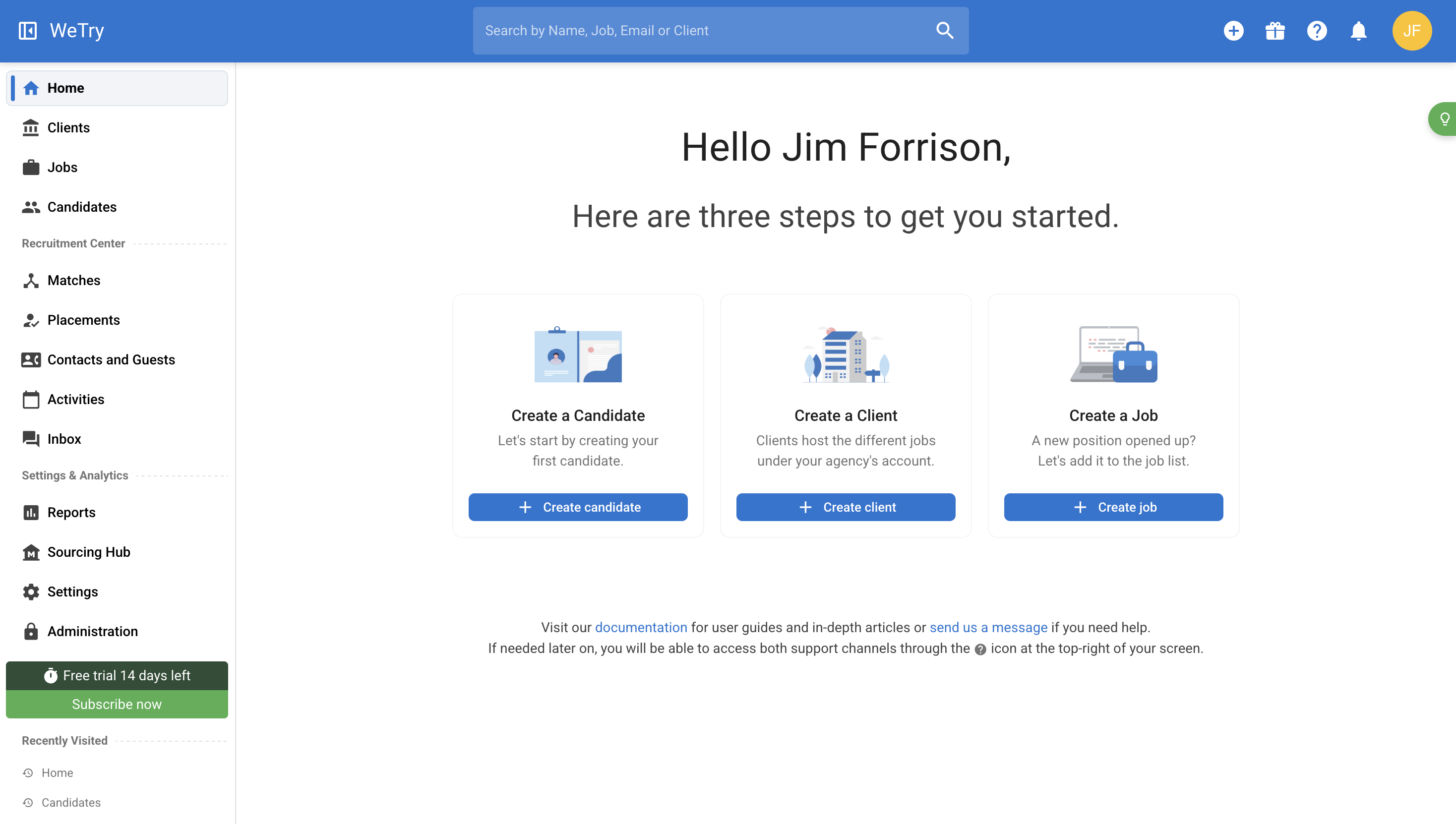
Task: Click the Subscribe now button
Action: (117, 704)
